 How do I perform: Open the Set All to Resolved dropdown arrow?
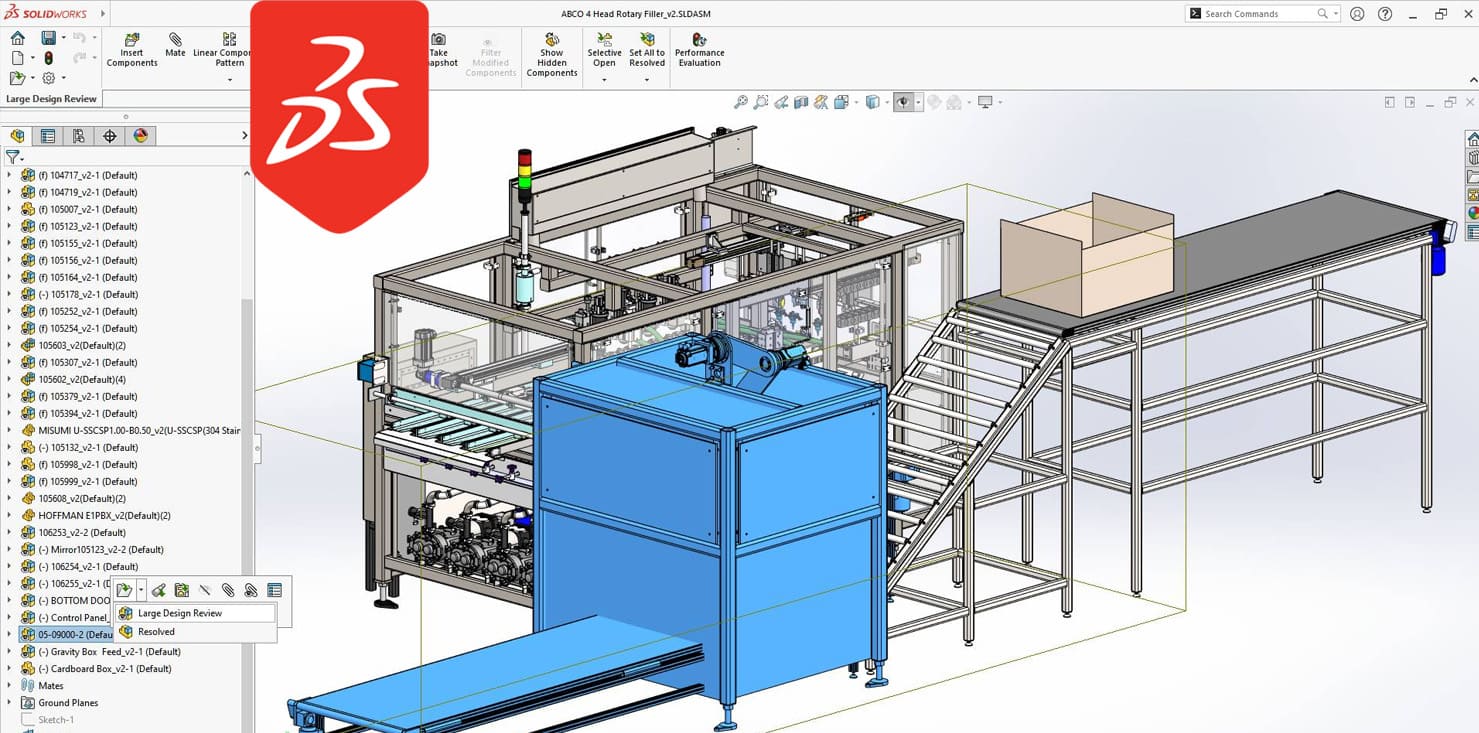point(647,79)
